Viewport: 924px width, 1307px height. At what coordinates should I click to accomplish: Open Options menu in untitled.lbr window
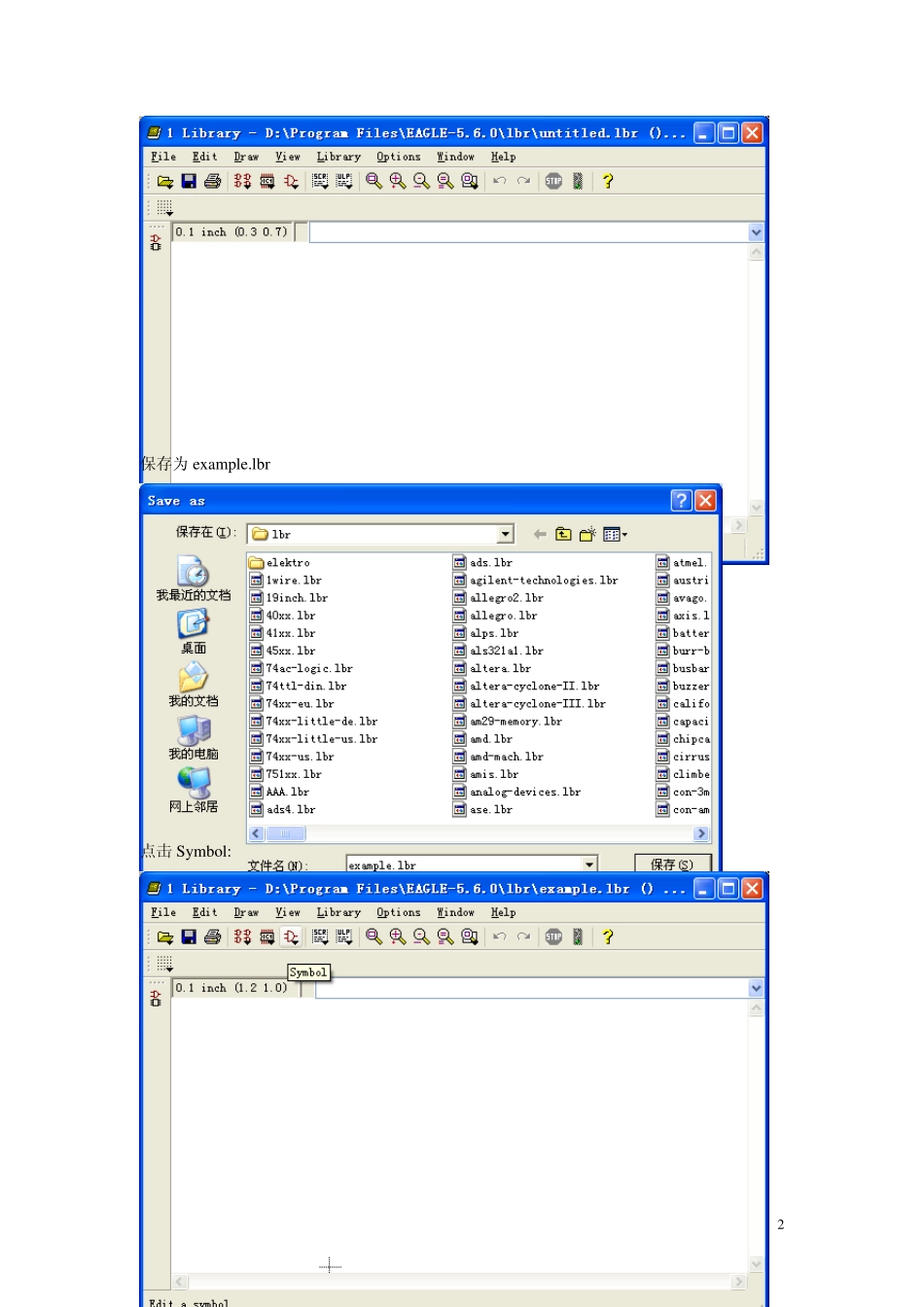399,157
